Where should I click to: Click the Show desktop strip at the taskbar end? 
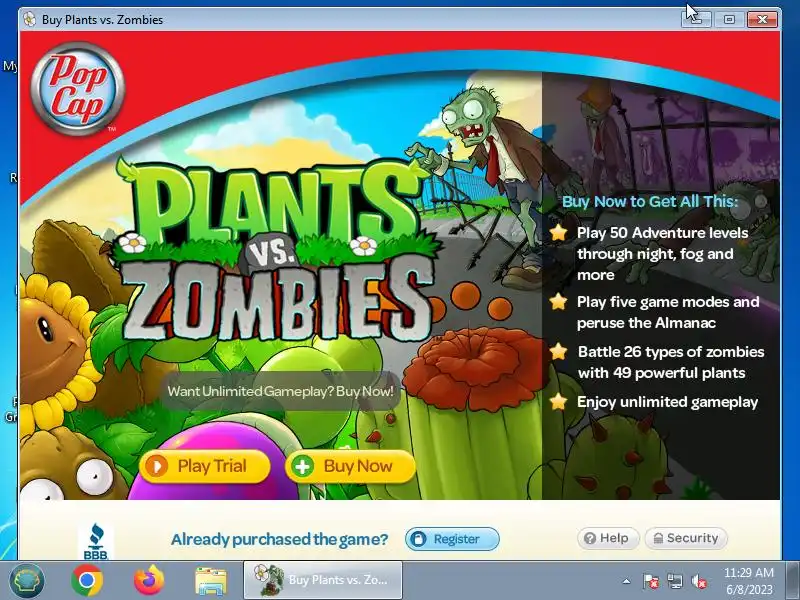(793, 581)
